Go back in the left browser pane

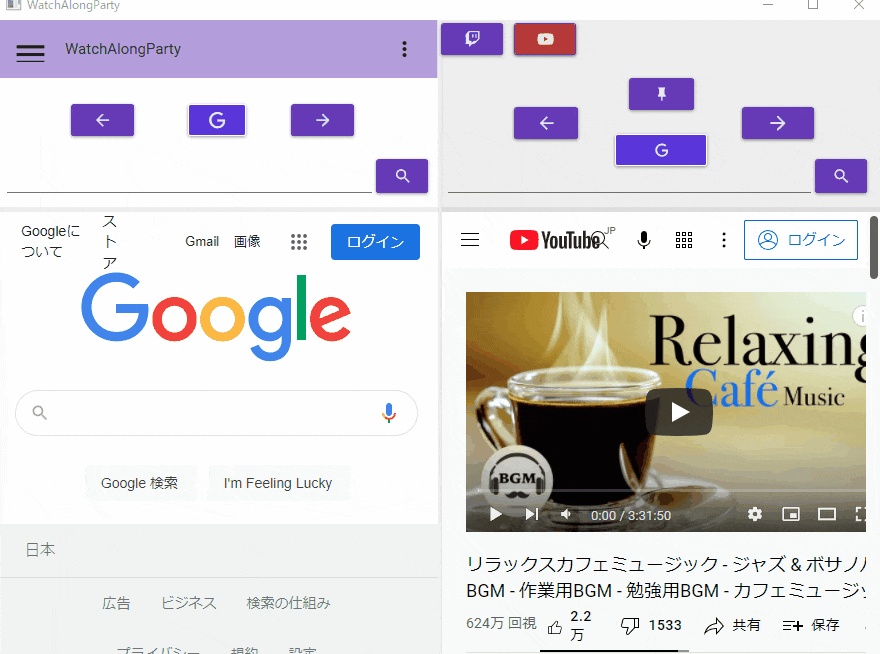(102, 120)
